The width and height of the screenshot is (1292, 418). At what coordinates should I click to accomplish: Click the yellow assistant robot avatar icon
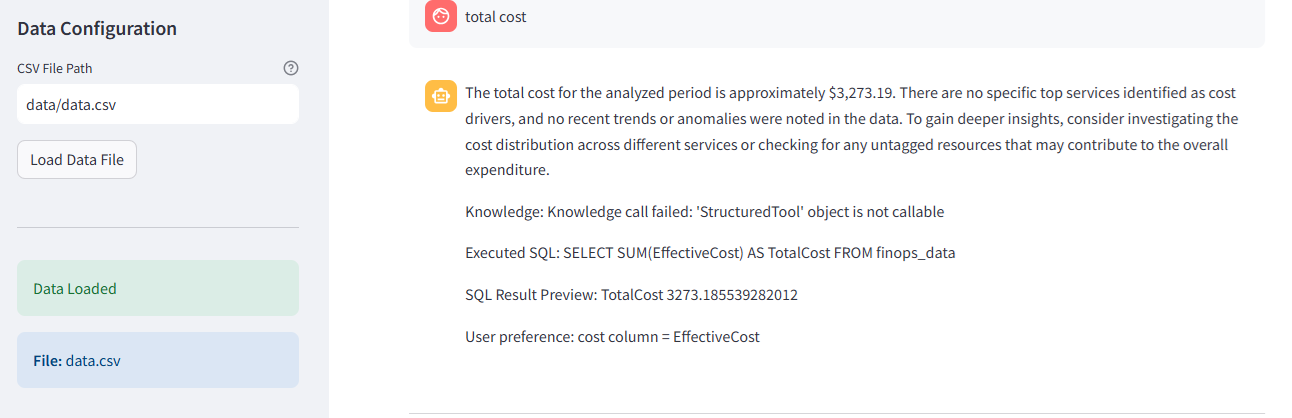tap(440, 96)
